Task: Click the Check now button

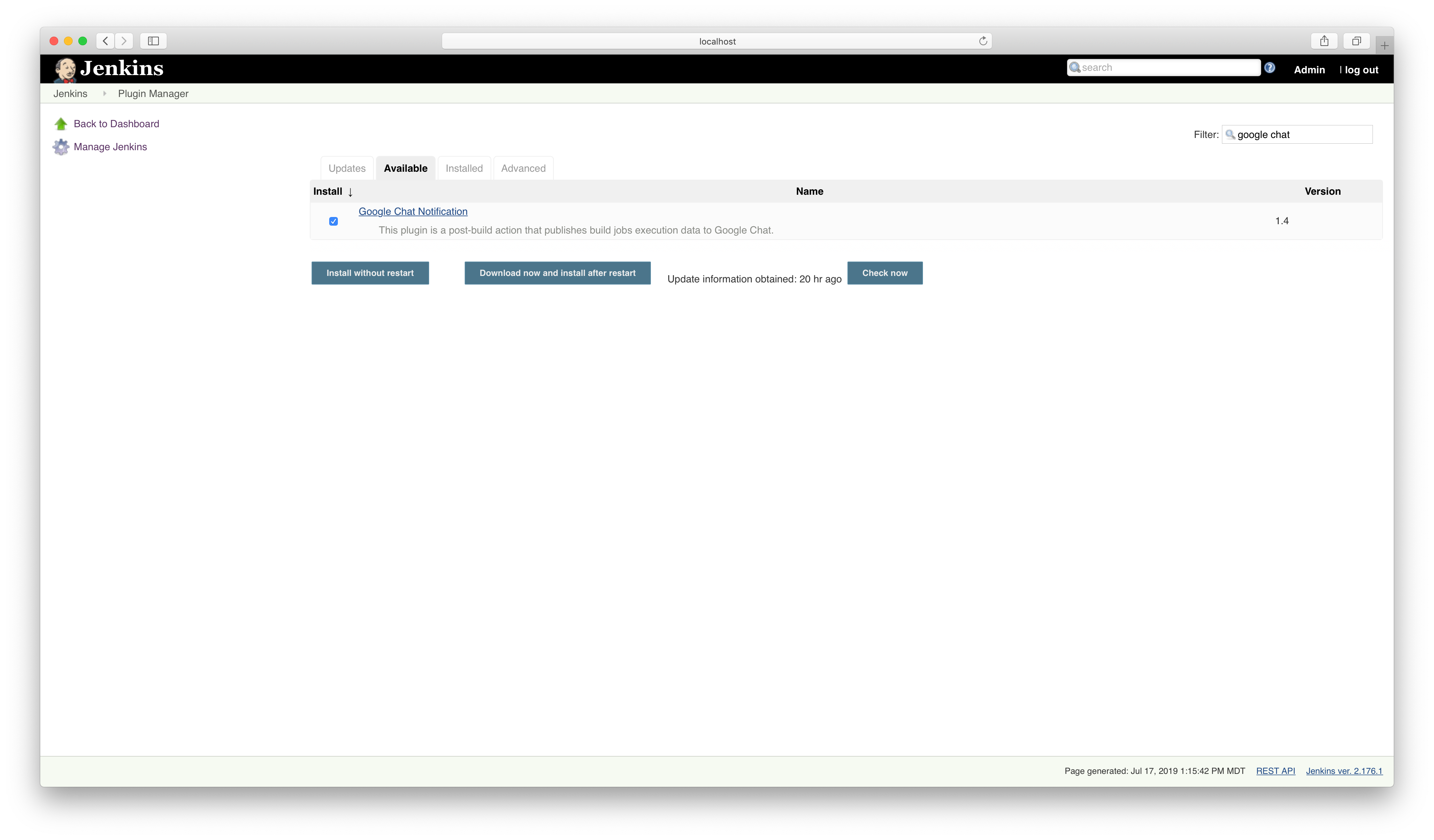Action: 884,272
